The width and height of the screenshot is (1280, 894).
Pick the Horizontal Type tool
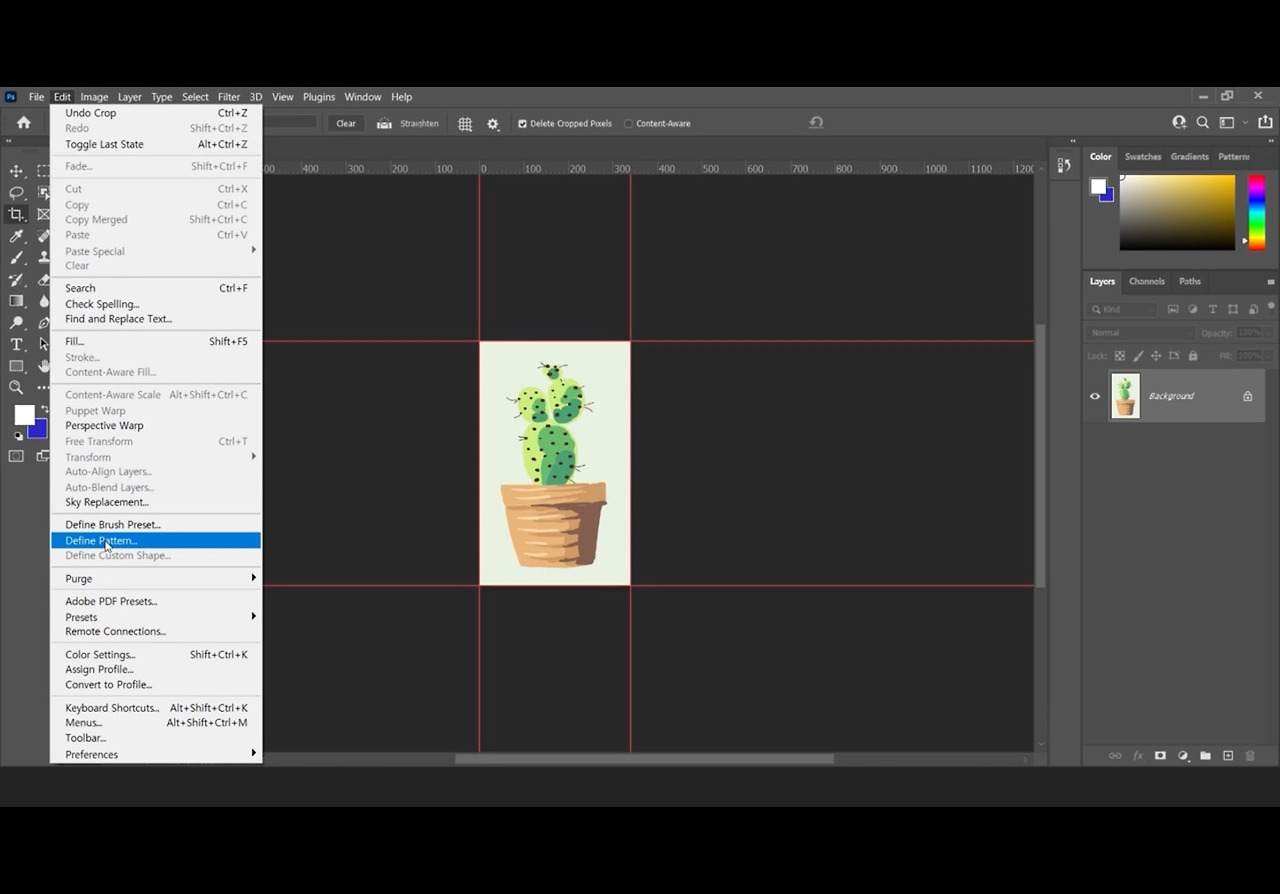point(16,344)
